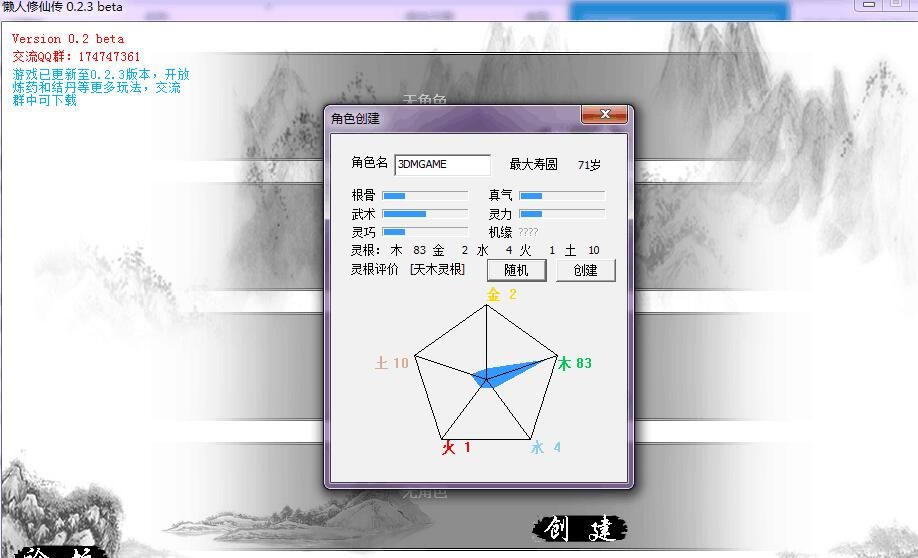Click the 土 10 chart label
Viewport: 918px width, 558px height.
(x=392, y=363)
